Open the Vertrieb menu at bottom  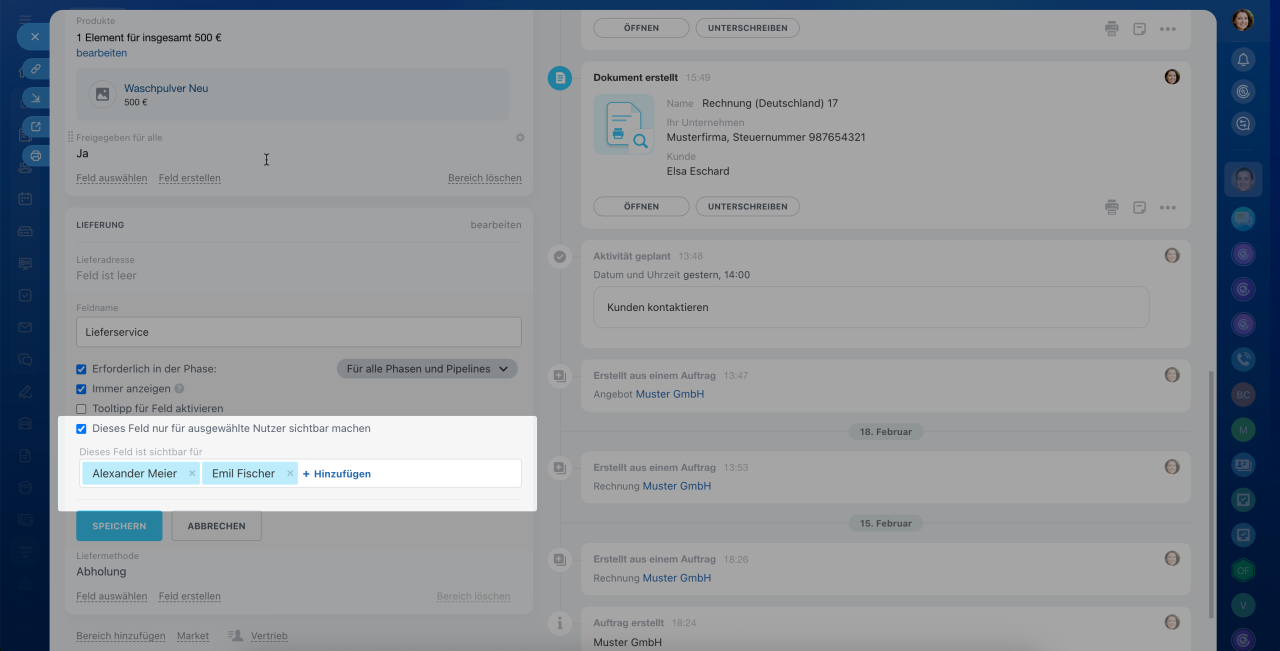[x=268, y=636]
